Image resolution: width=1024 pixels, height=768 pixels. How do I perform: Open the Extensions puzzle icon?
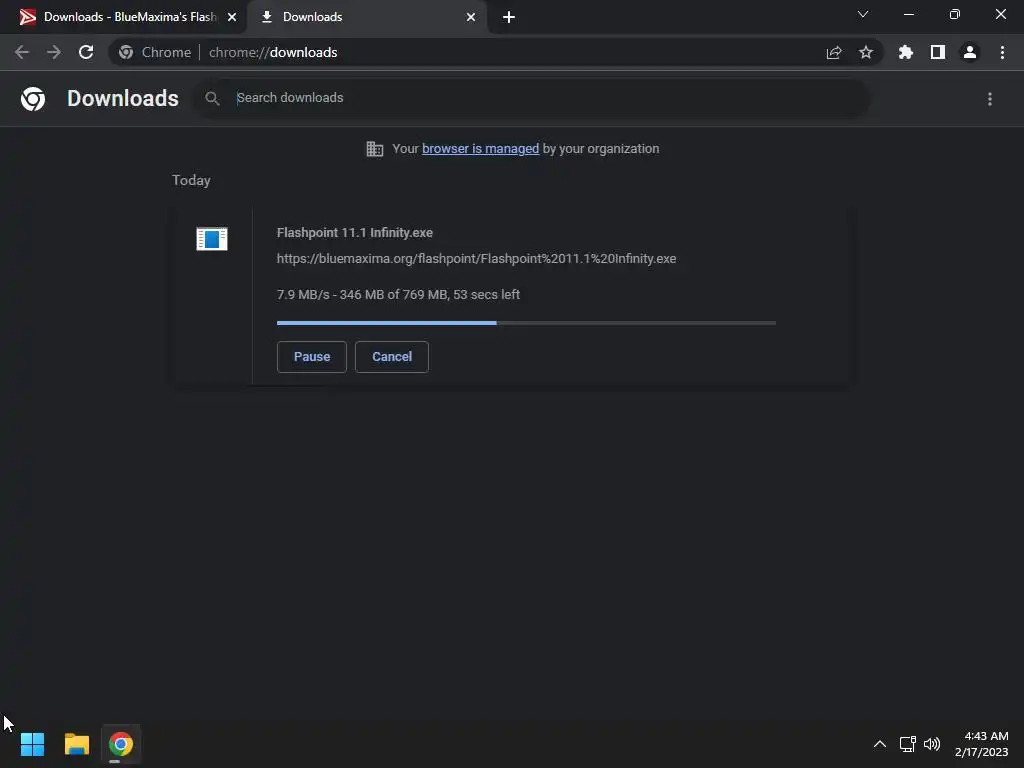tap(906, 52)
